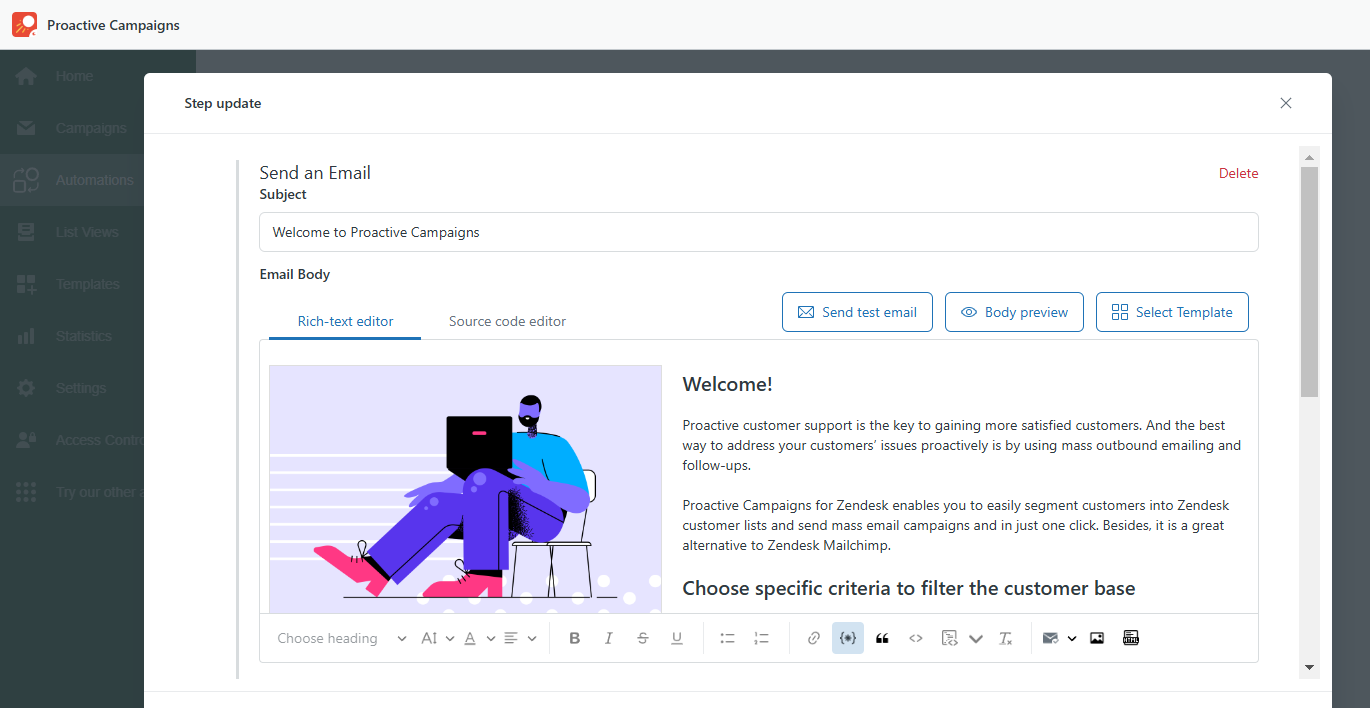
Task: Expand the text alignment dropdown arrow
Action: click(x=532, y=638)
